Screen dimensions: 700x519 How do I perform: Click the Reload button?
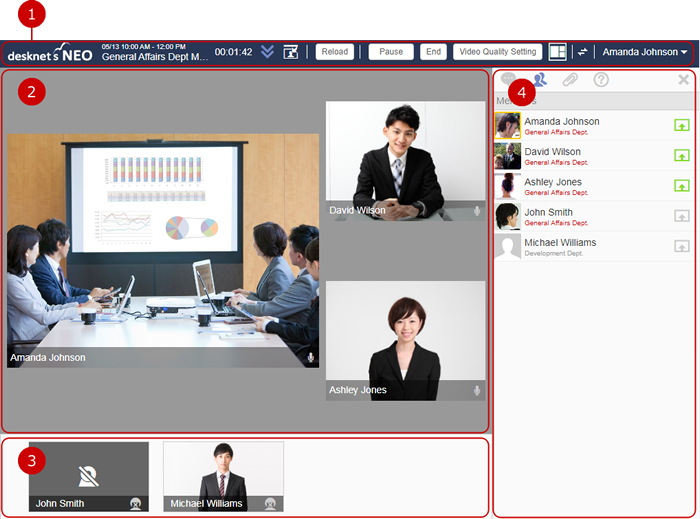[334, 52]
